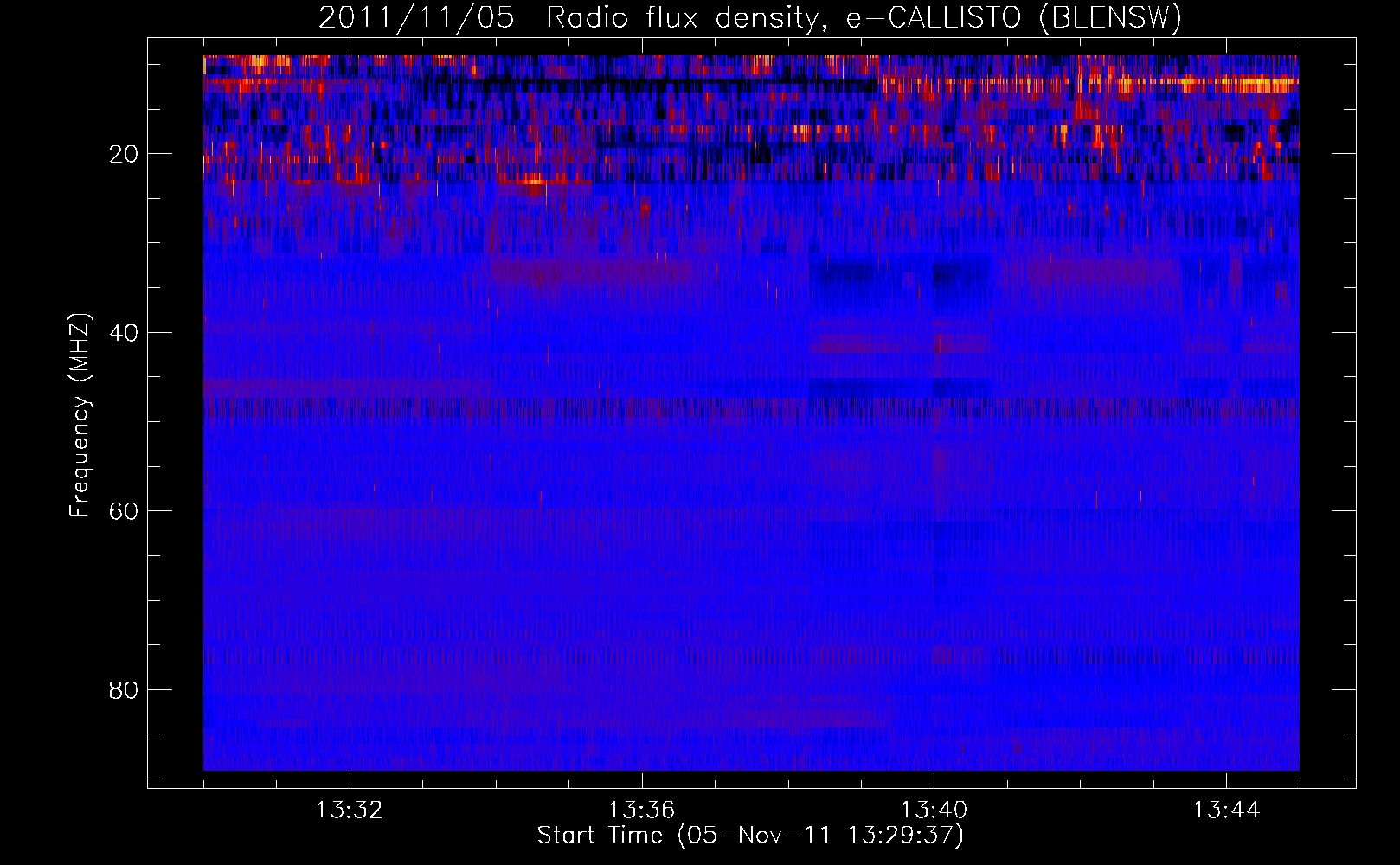1400x865 pixels.
Task: Click the 80 MHz frequency tick label
Action: tap(124, 690)
